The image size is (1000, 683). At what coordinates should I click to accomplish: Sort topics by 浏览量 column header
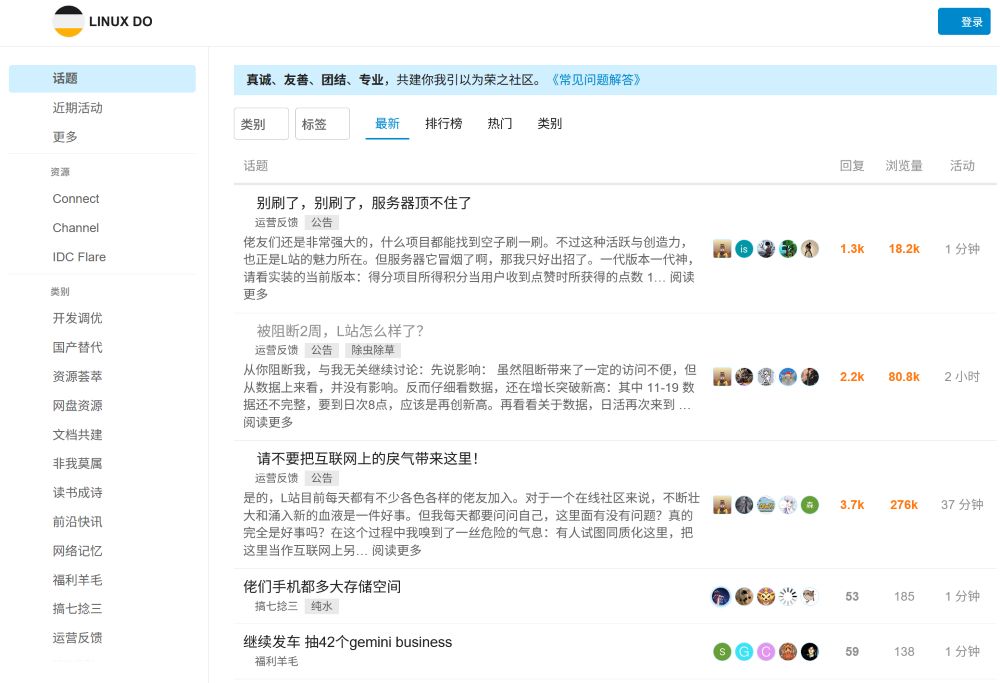904,166
